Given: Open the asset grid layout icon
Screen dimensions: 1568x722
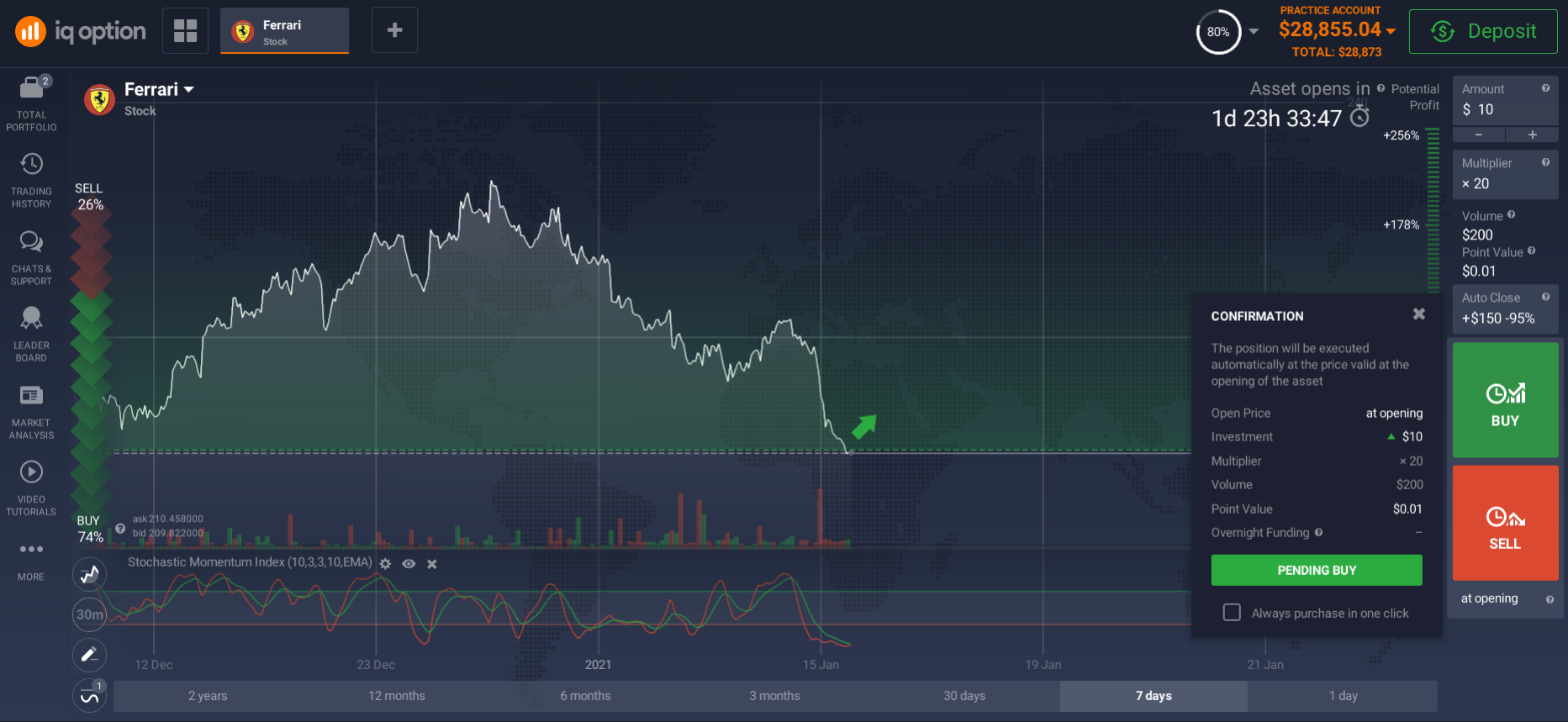Looking at the screenshot, I should [185, 30].
